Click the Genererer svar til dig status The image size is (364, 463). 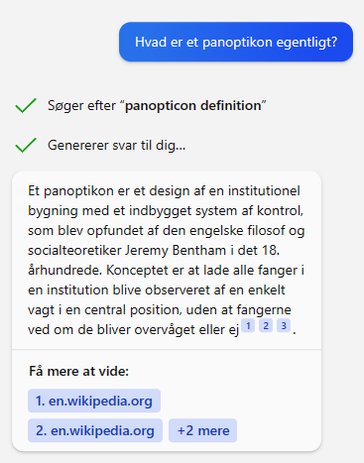pos(116,145)
